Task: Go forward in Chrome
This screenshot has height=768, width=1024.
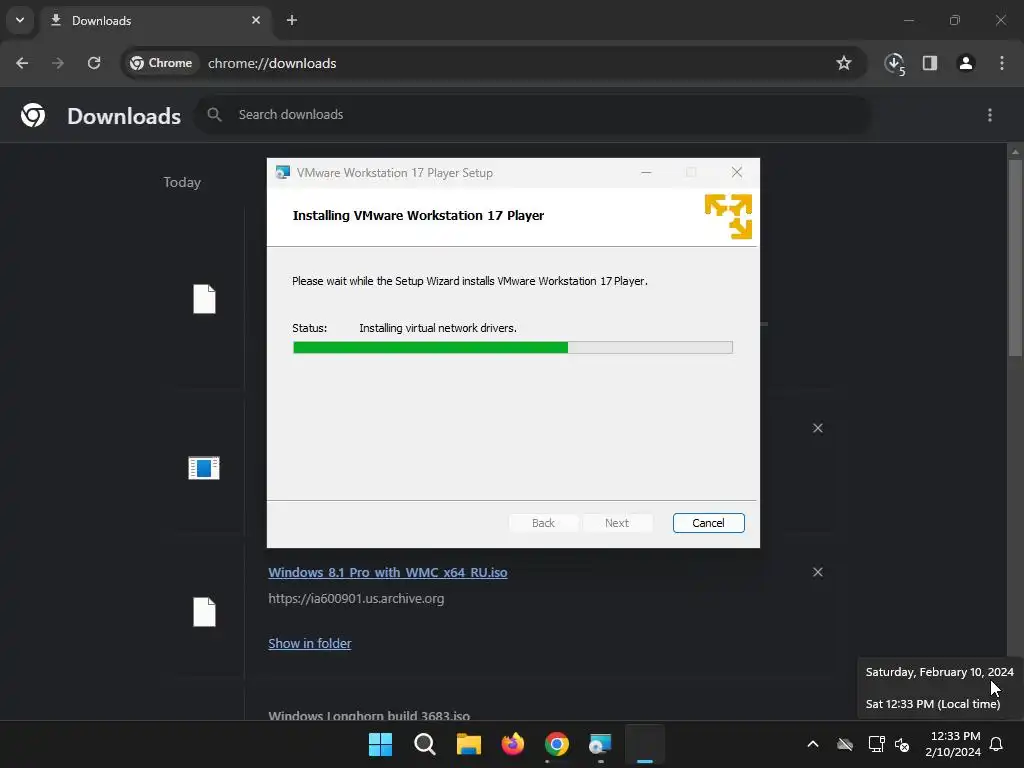Action: point(58,63)
